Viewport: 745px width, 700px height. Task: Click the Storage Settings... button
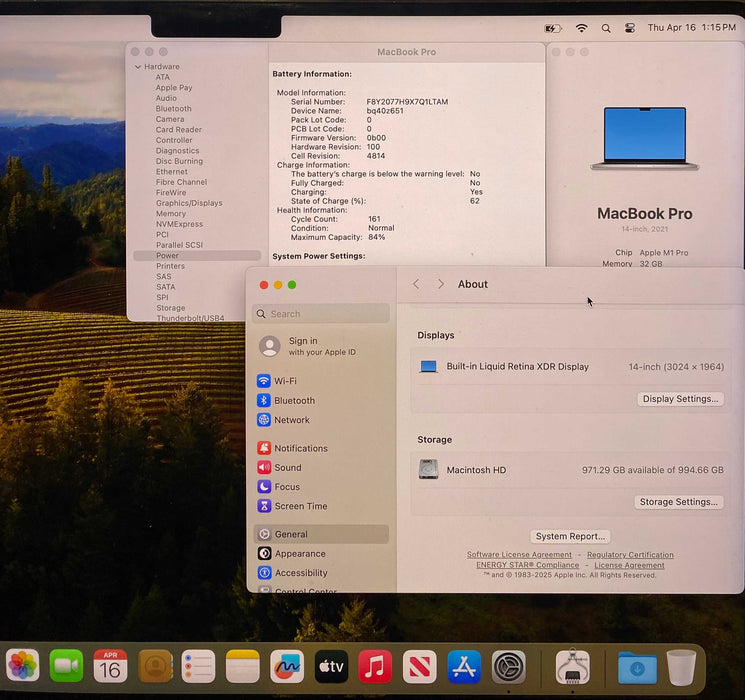678,502
